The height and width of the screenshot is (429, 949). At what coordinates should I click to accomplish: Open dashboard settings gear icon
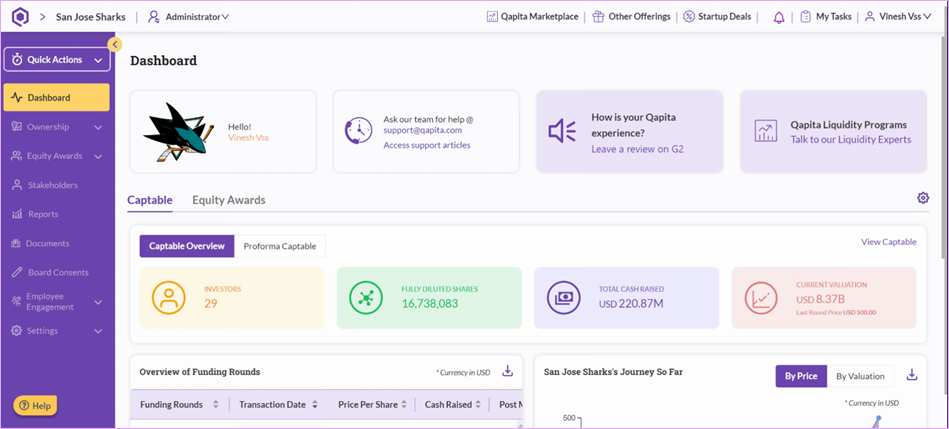point(922,198)
